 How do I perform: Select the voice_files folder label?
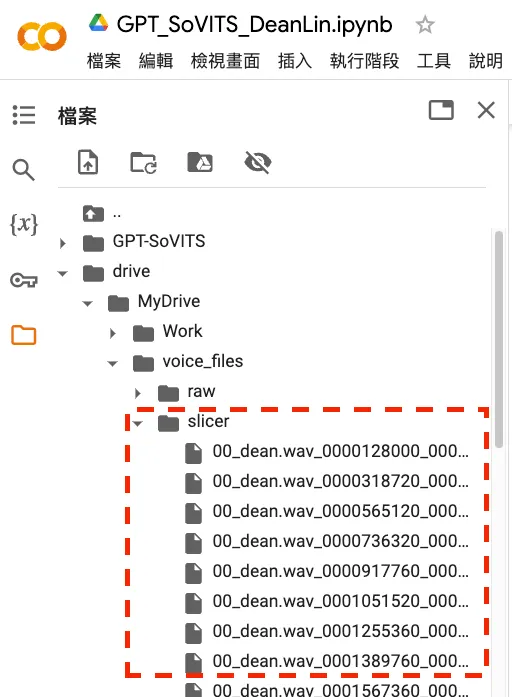tap(203, 361)
